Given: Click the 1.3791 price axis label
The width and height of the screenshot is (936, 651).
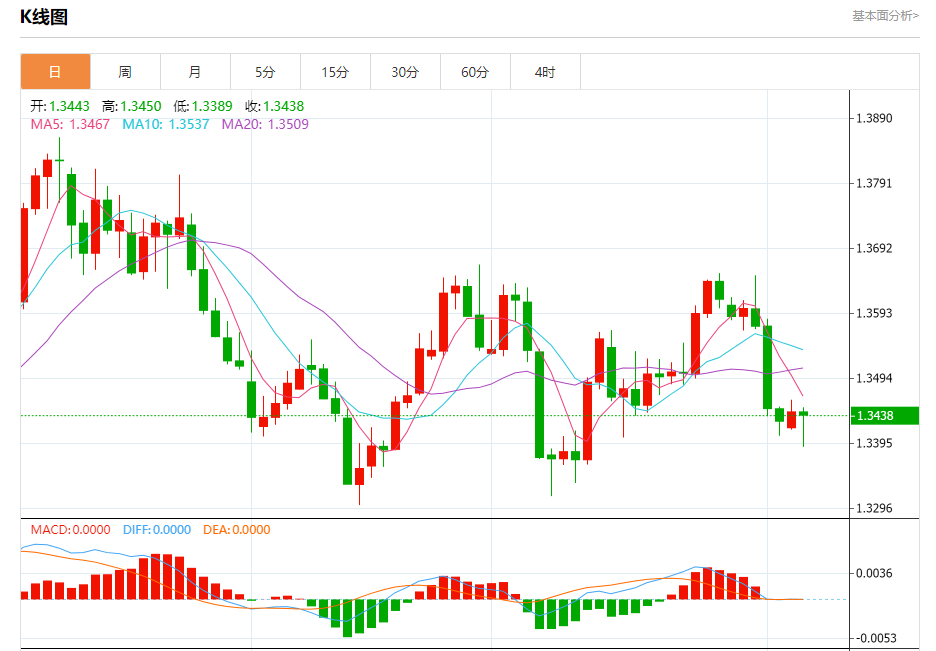Looking at the screenshot, I should point(875,183).
